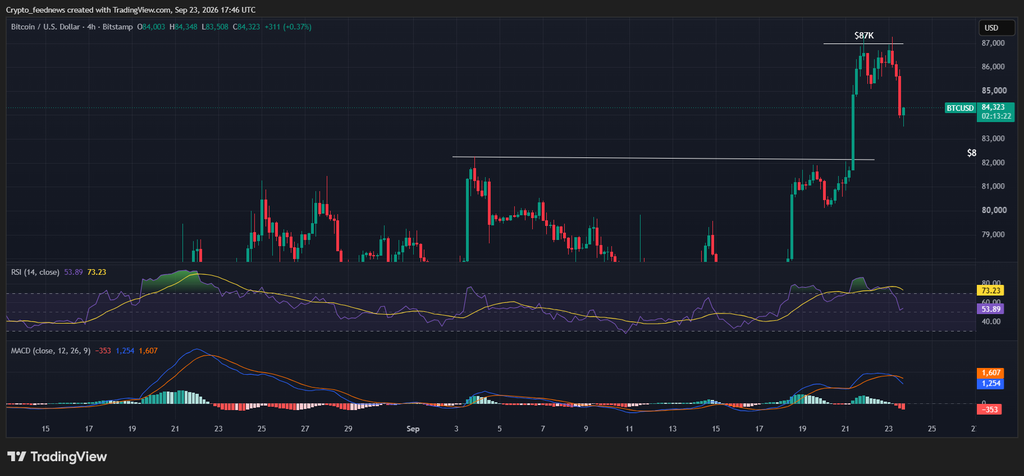This screenshot has width=1024, height=476.
Task: Click the +311 (+0.37%) change value
Action: (x=287, y=27)
